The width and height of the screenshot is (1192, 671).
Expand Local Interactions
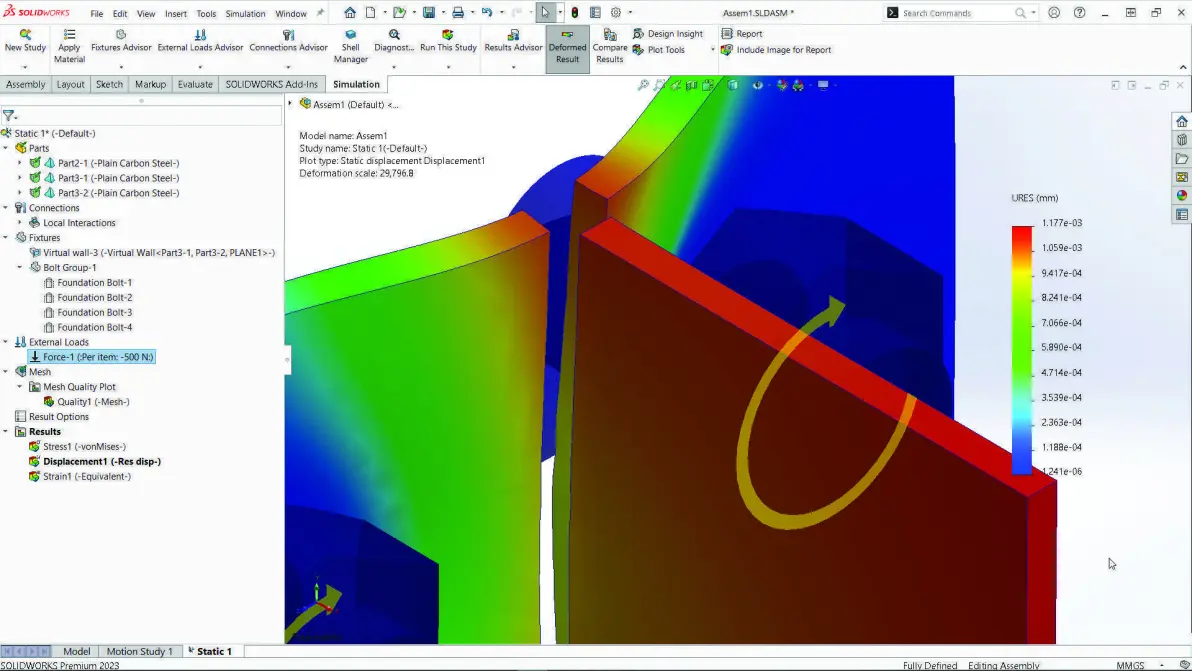point(20,223)
